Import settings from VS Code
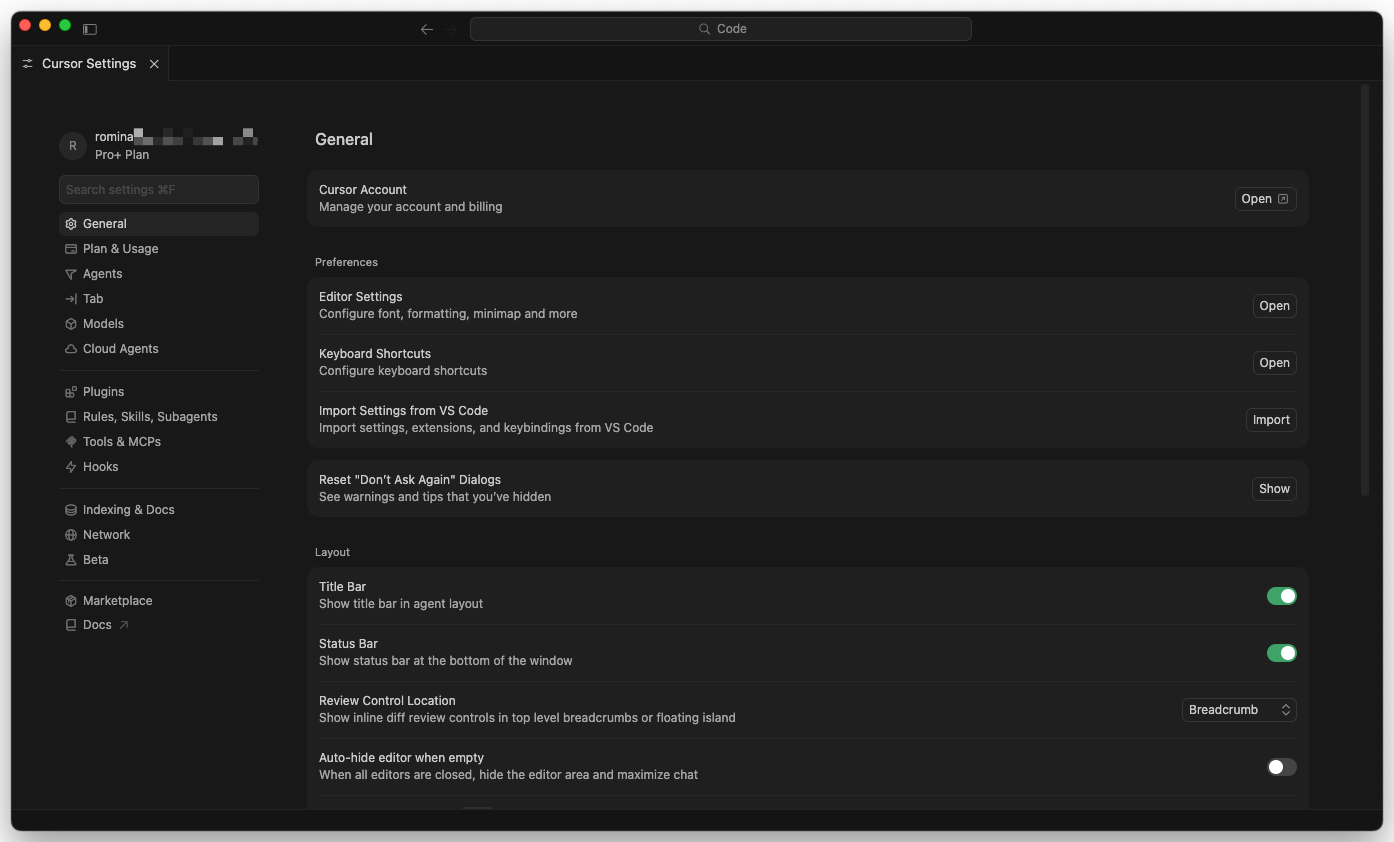Viewport: 1394px width, 842px height. [1271, 420]
